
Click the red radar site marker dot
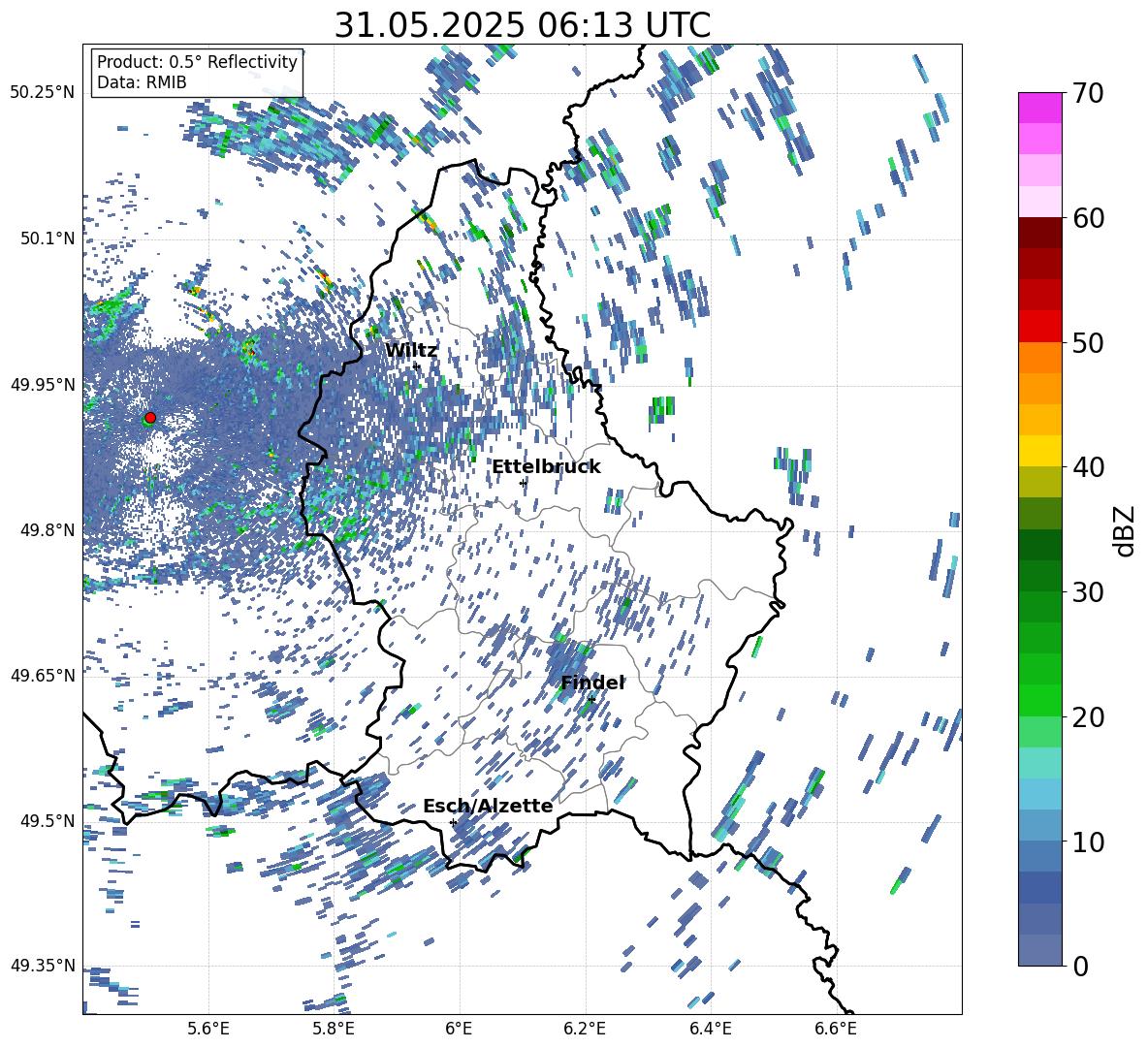click(x=150, y=417)
